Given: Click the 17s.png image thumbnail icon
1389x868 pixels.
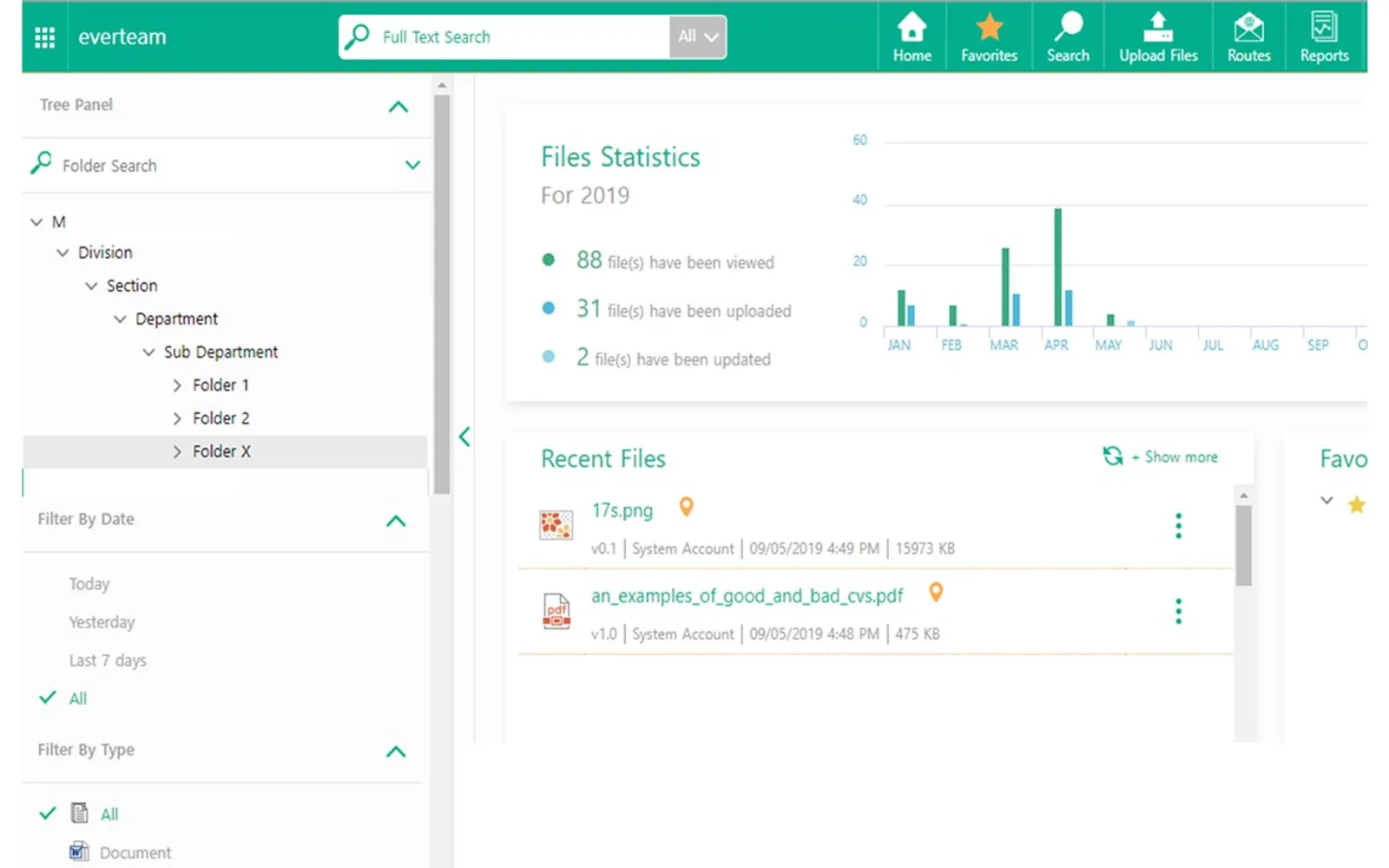Looking at the screenshot, I should click(556, 525).
